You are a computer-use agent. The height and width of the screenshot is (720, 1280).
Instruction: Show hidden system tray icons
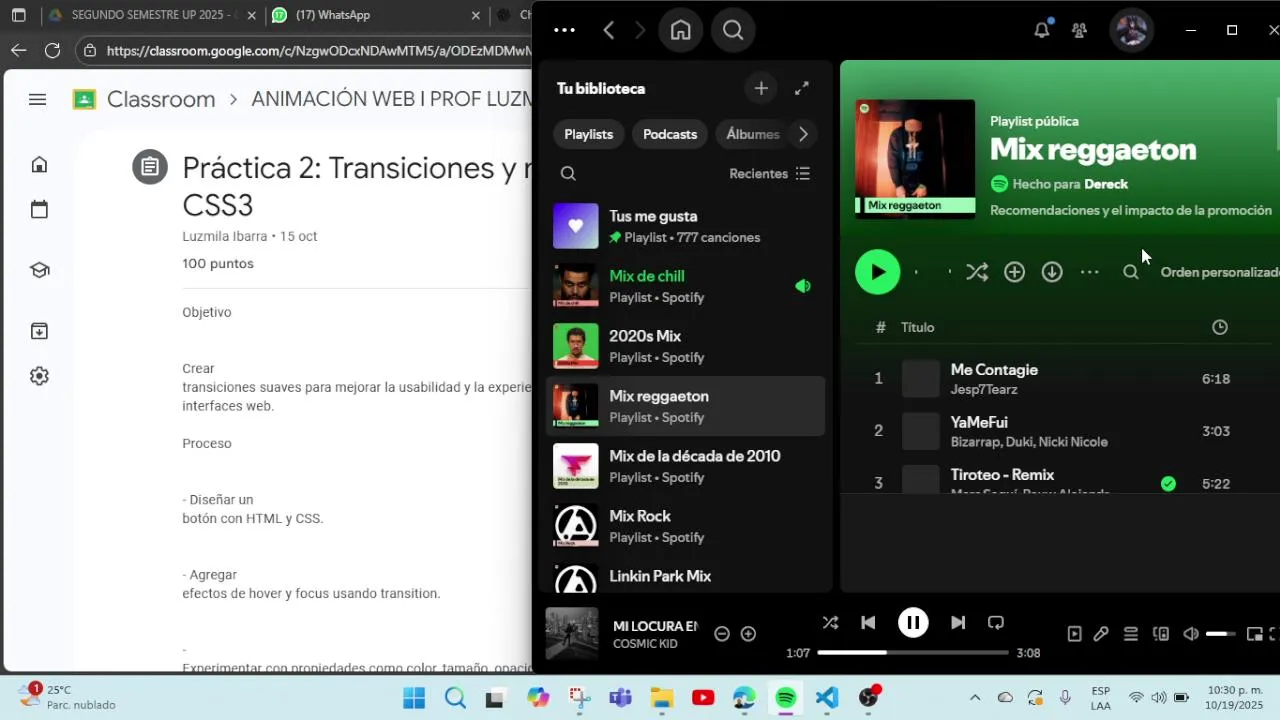click(x=975, y=698)
